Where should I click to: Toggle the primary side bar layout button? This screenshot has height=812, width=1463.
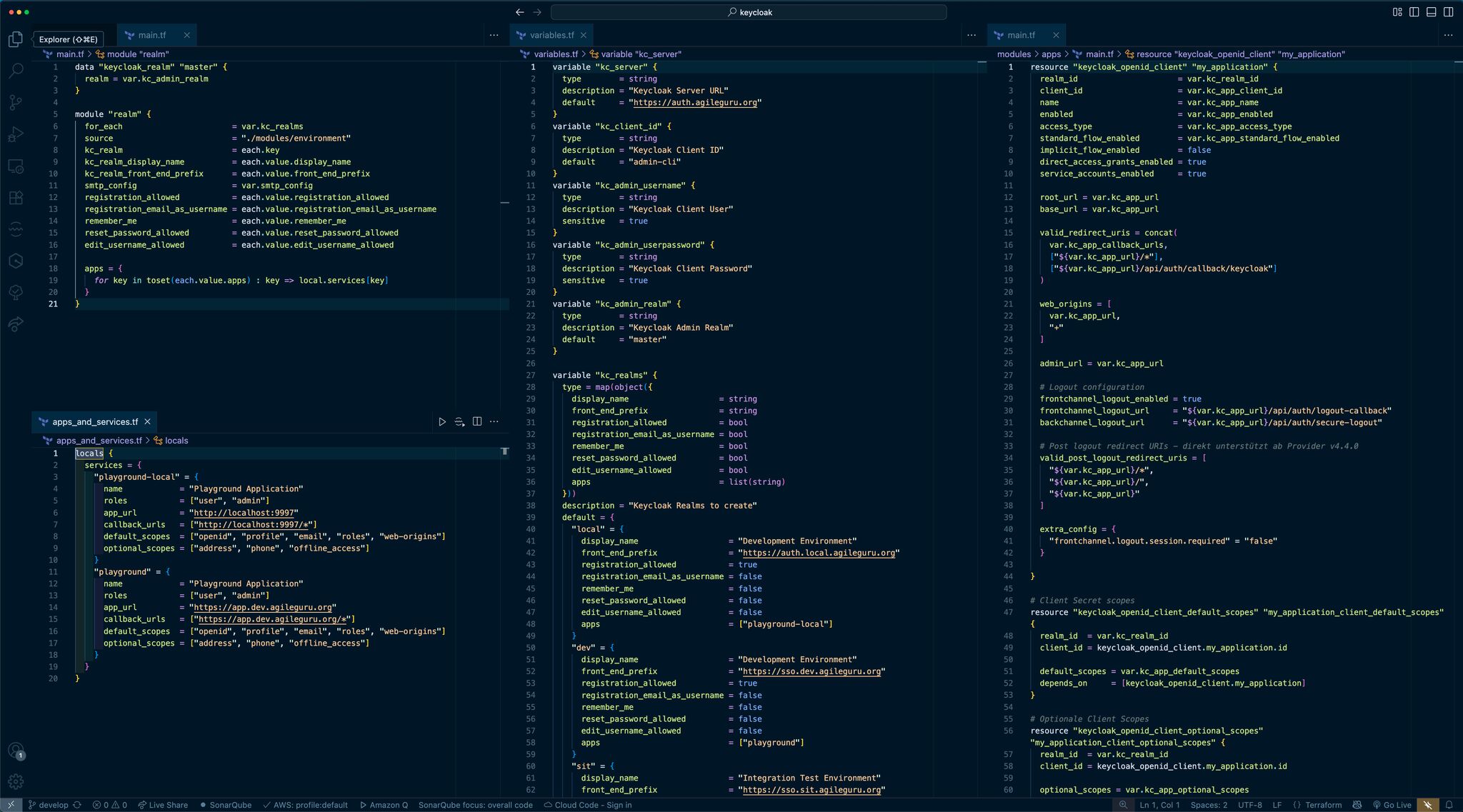pyautogui.click(x=1414, y=12)
